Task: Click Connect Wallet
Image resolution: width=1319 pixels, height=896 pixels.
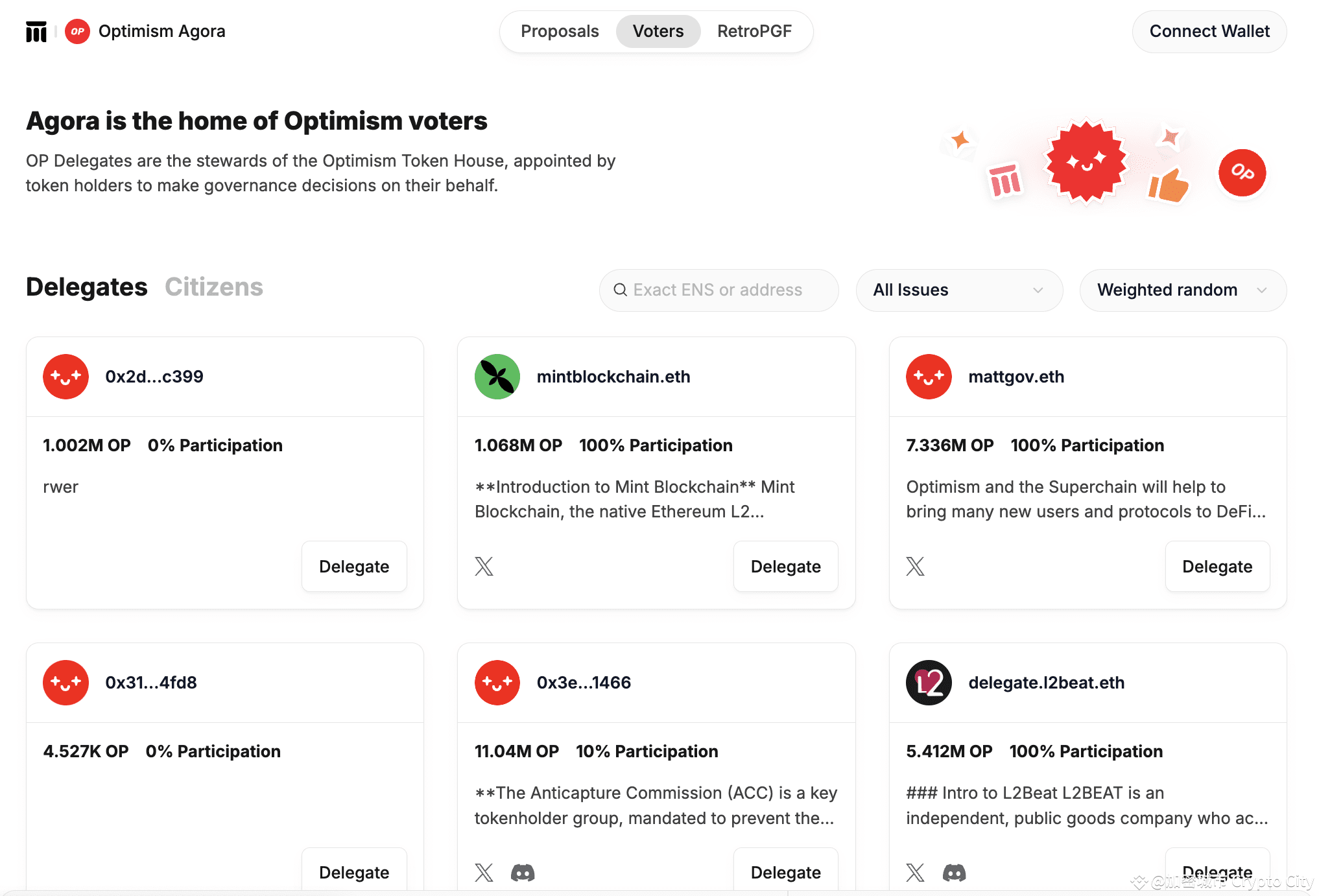Action: coord(1208,30)
